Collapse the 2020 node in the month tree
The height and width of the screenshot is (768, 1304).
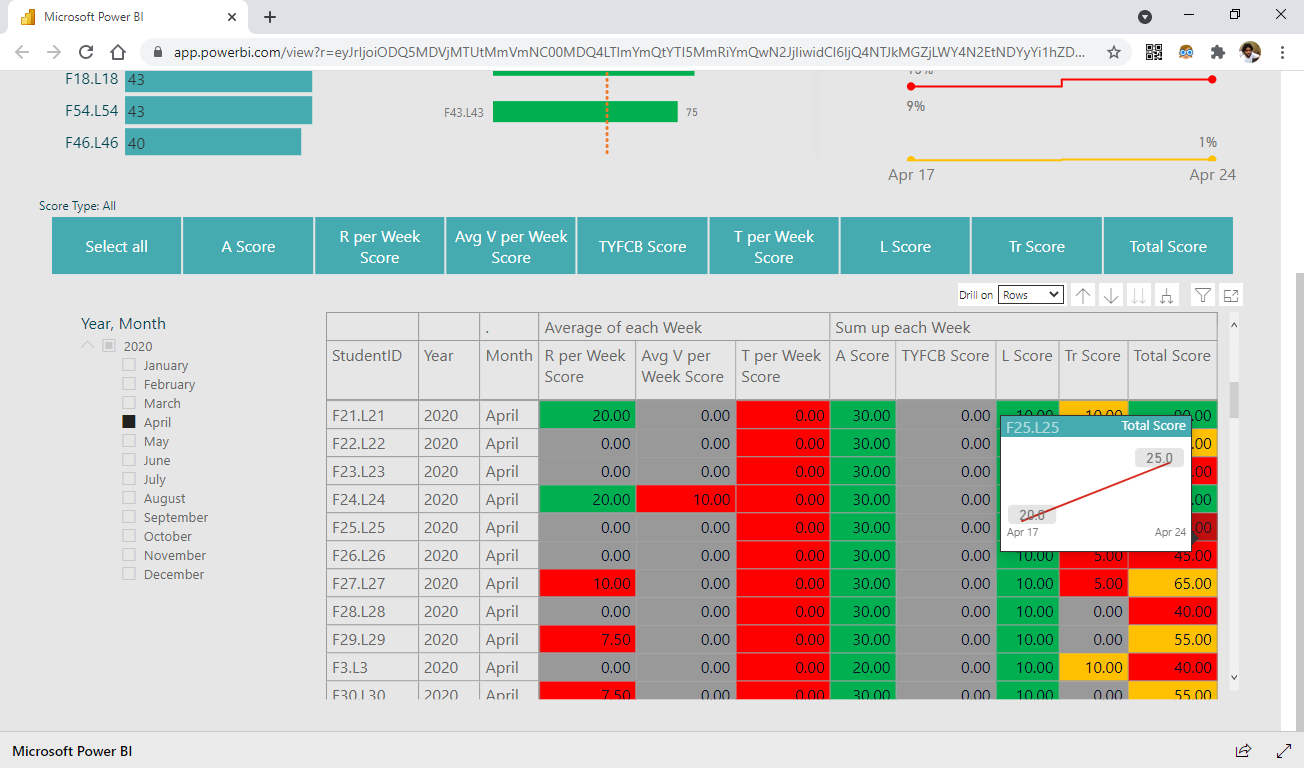(87, 346)
